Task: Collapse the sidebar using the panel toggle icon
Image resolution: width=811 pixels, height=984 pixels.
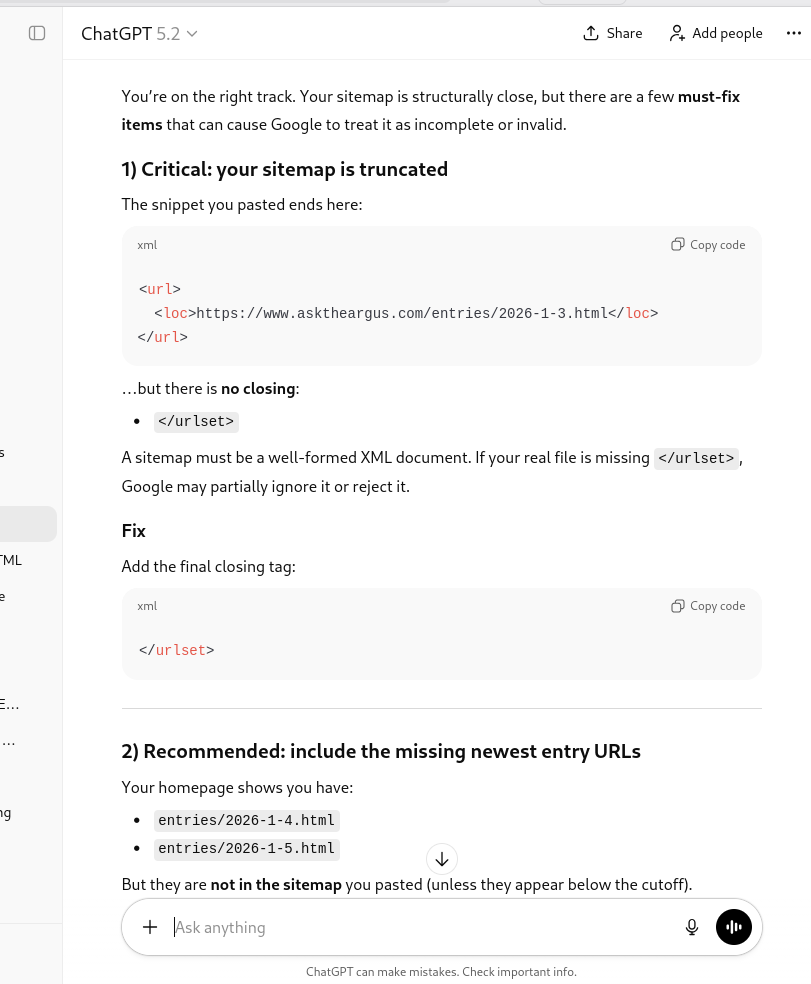Action: click(37, 33)
